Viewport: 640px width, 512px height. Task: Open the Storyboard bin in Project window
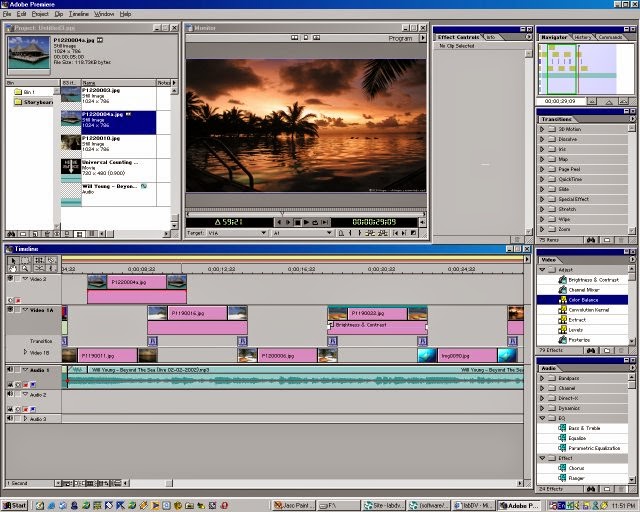tap(35, 101)
